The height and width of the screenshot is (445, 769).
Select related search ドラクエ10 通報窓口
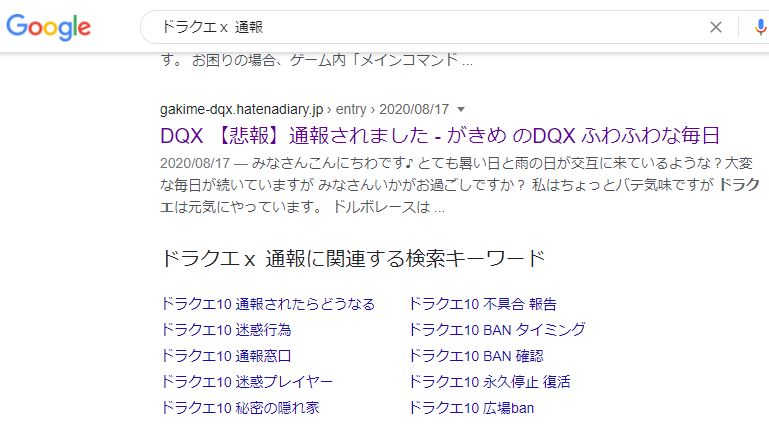click(226, 356)
